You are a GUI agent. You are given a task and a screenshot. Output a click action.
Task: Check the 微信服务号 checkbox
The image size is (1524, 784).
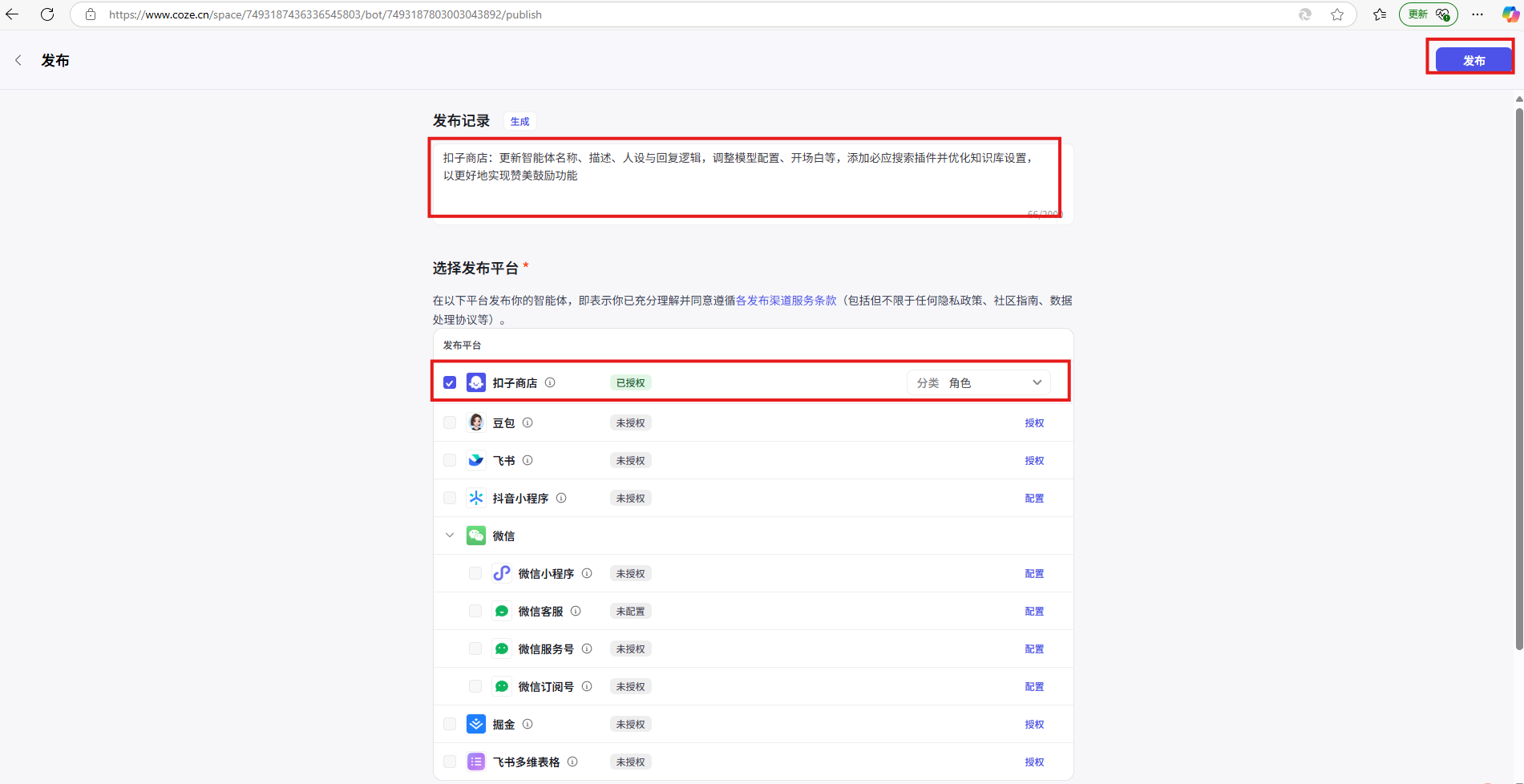pos(475,649)
